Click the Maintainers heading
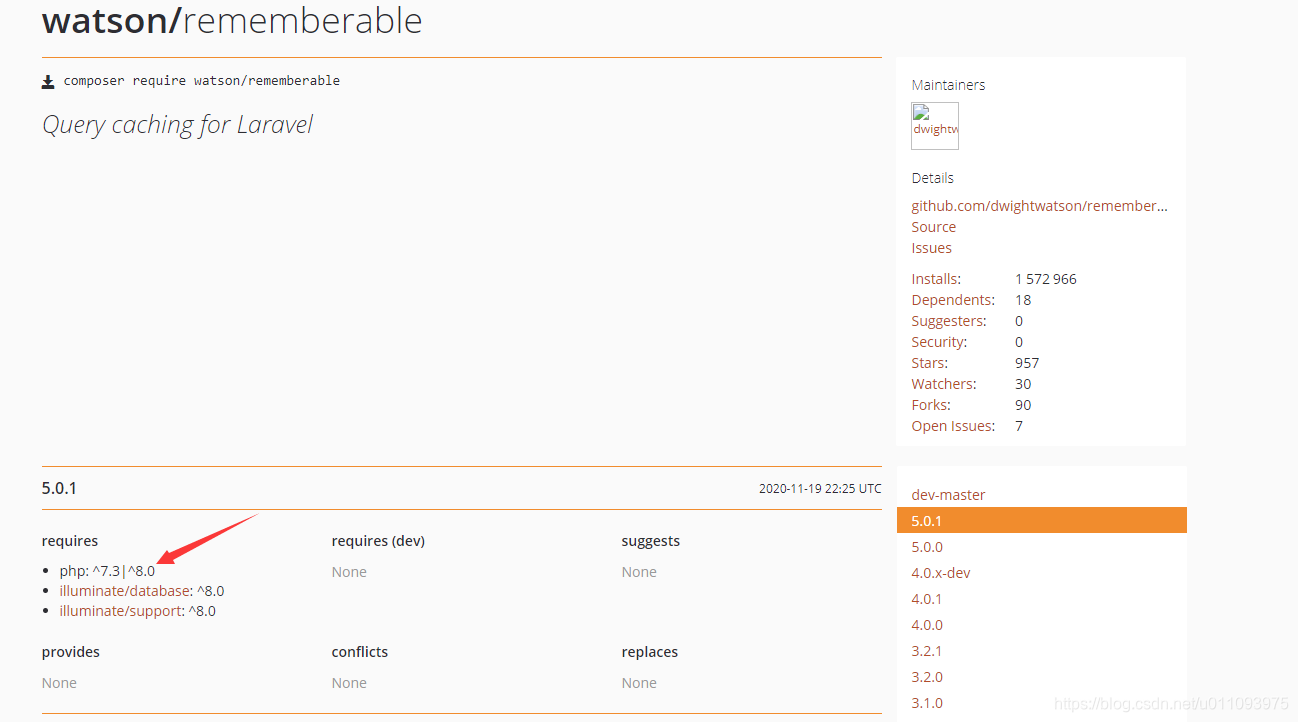Image resolution: width=1298 pixels, height=722 pixels. coord(948,85)
